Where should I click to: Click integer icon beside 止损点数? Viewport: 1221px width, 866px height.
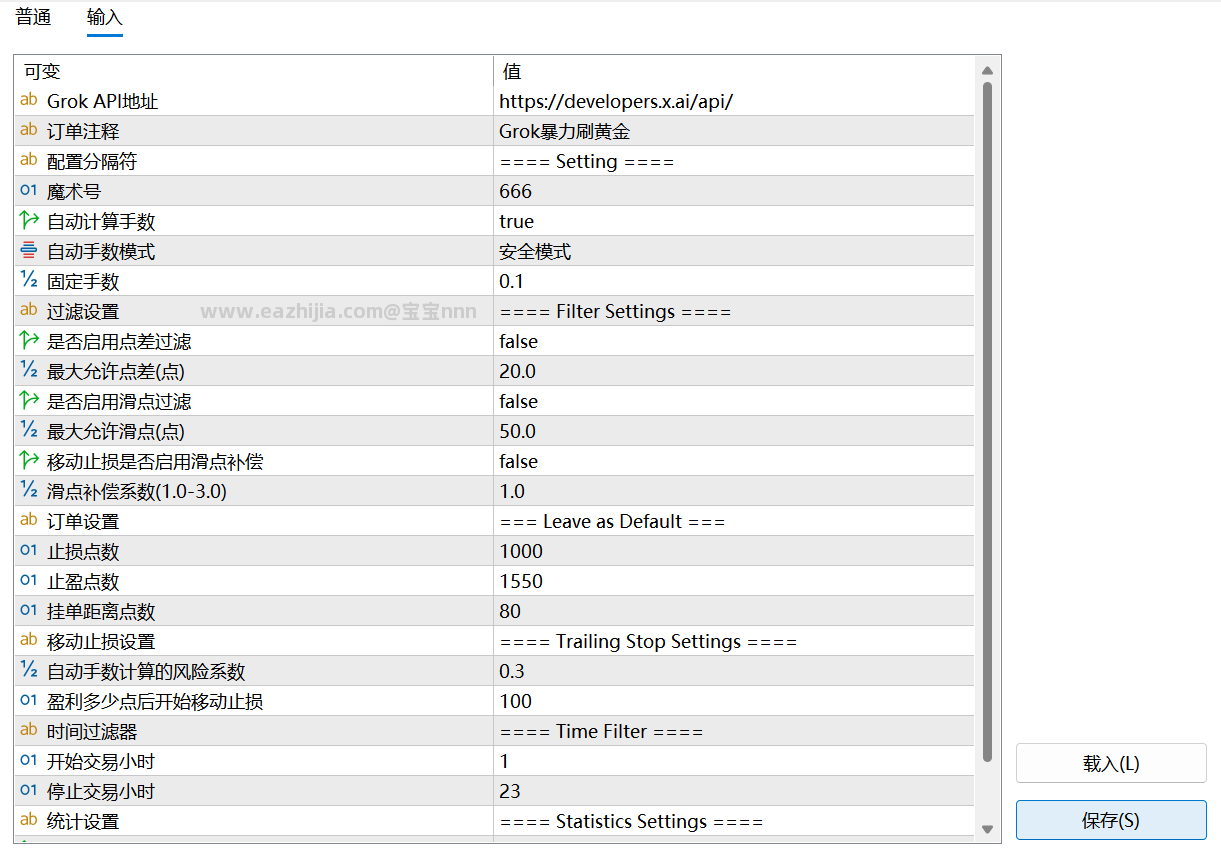(28, 551)
